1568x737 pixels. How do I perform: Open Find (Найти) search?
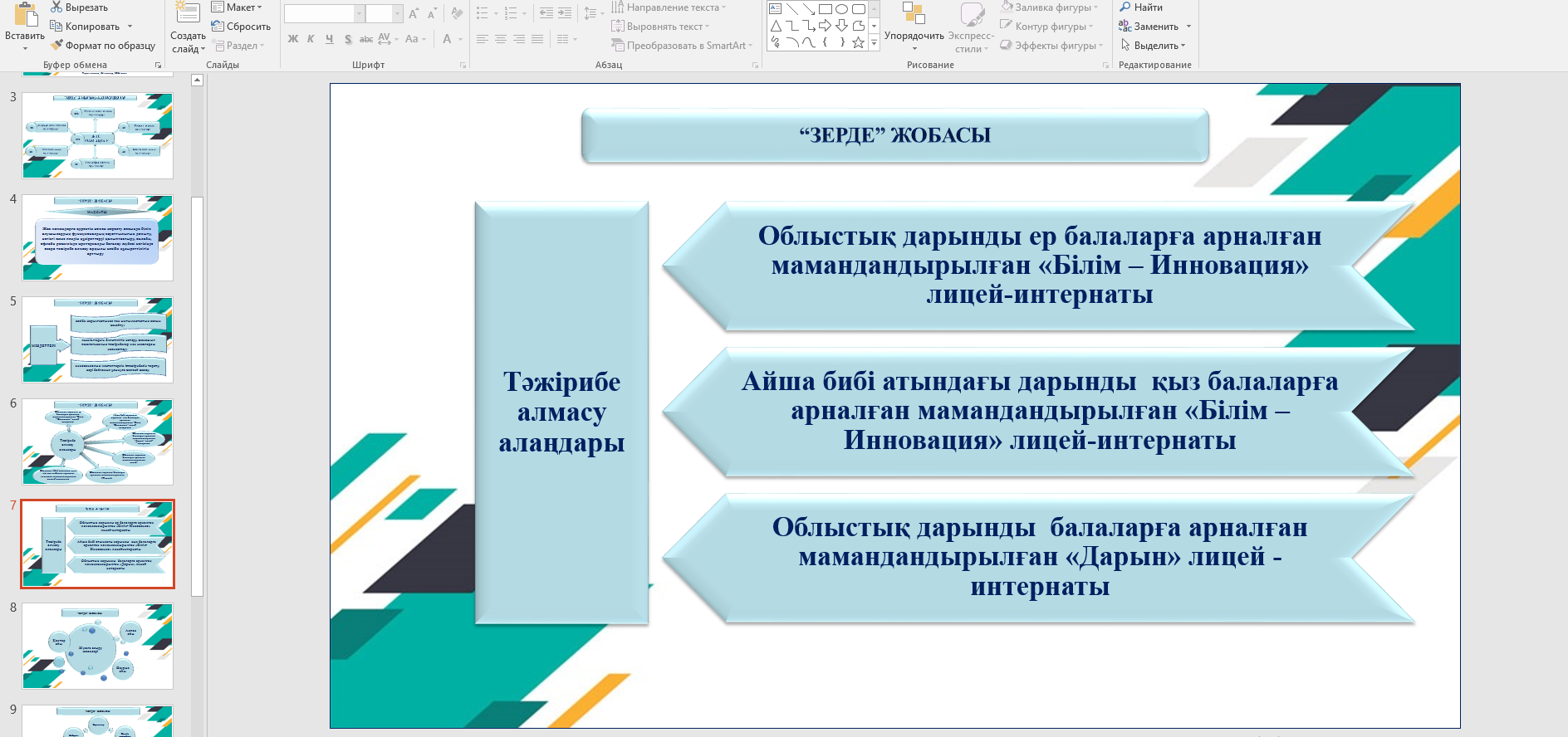(x=1141, y=7)
